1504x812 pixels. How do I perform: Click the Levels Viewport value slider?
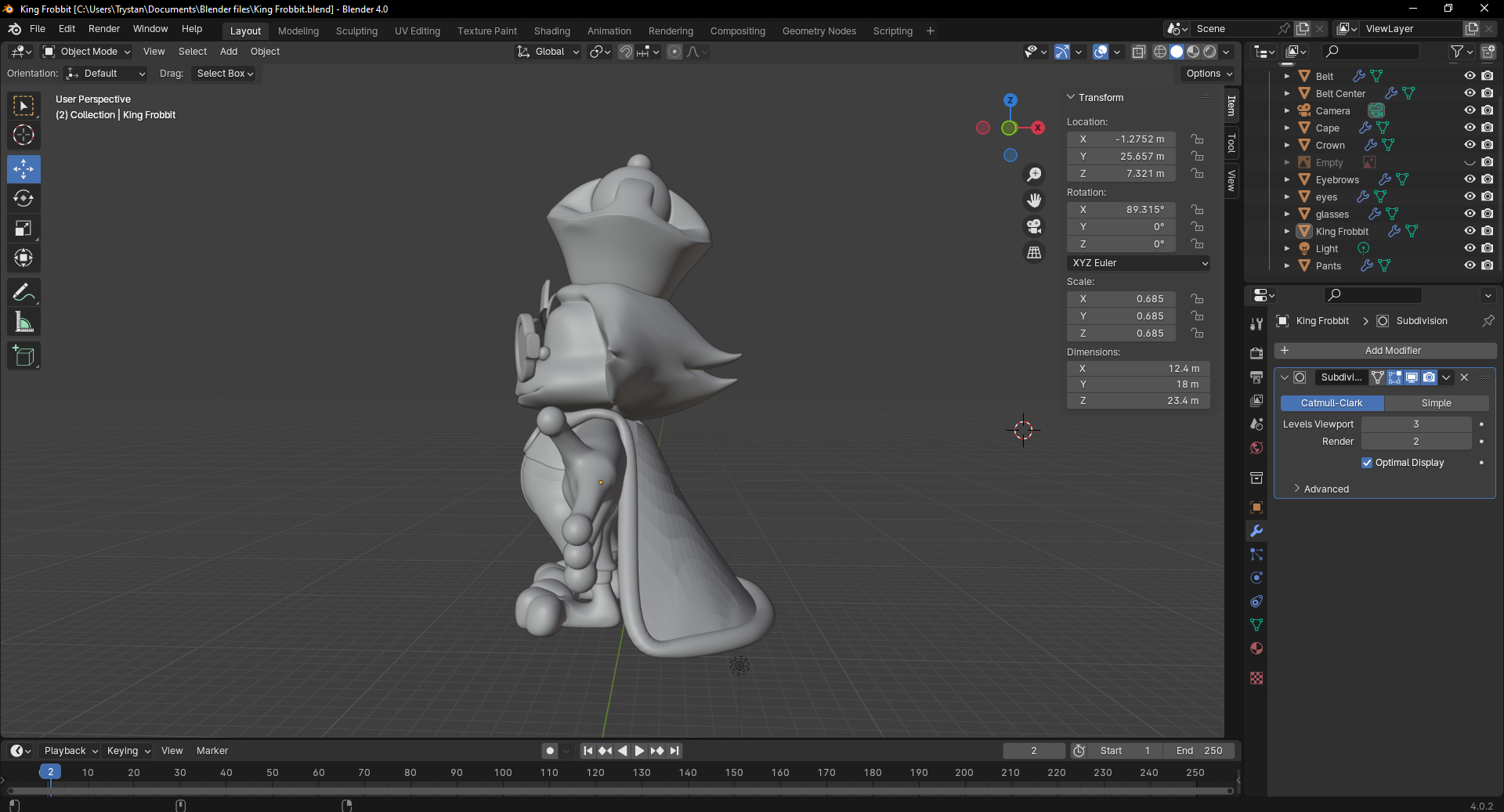(1416, 424)
